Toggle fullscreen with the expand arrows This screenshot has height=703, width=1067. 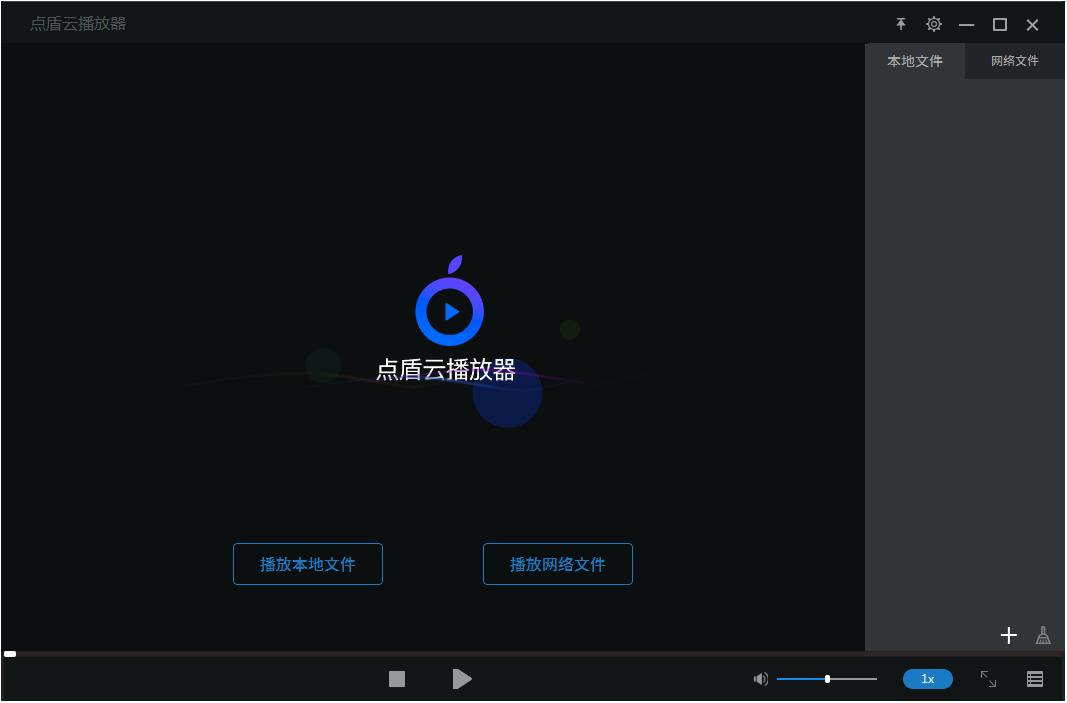[989, 679]
